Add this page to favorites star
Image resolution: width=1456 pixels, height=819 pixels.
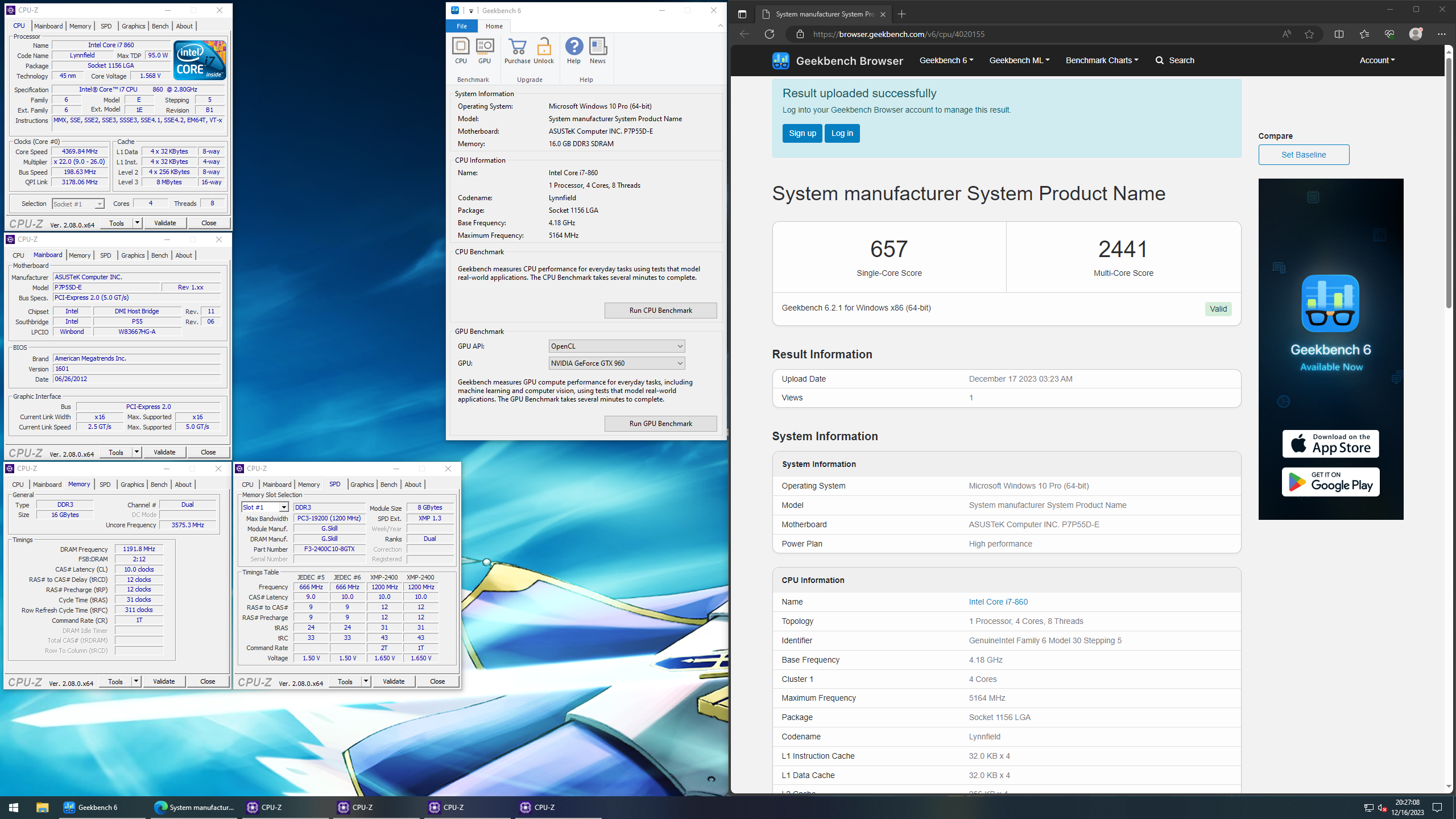1309,34
